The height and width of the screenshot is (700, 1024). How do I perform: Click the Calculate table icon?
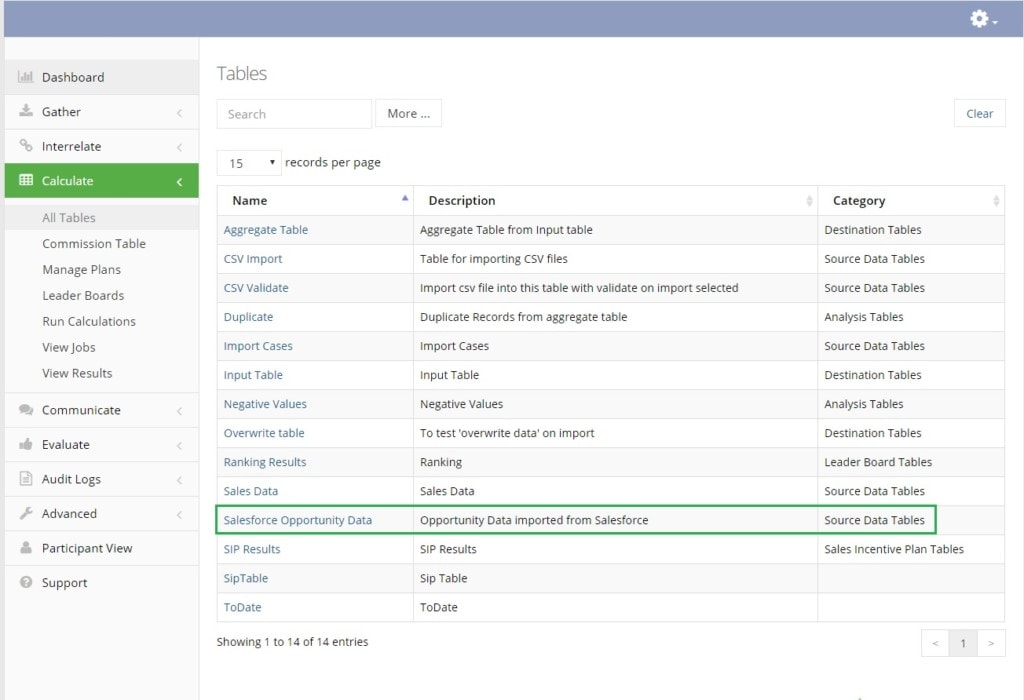[x=25, y=180]
